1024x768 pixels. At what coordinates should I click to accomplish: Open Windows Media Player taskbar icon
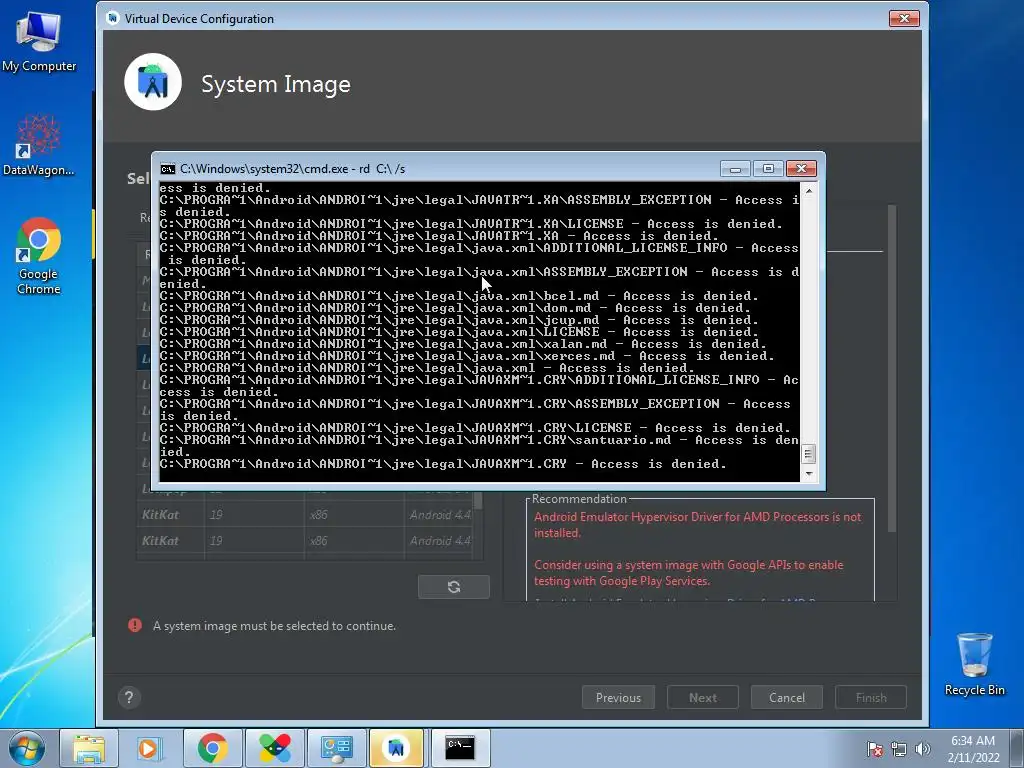150,748
